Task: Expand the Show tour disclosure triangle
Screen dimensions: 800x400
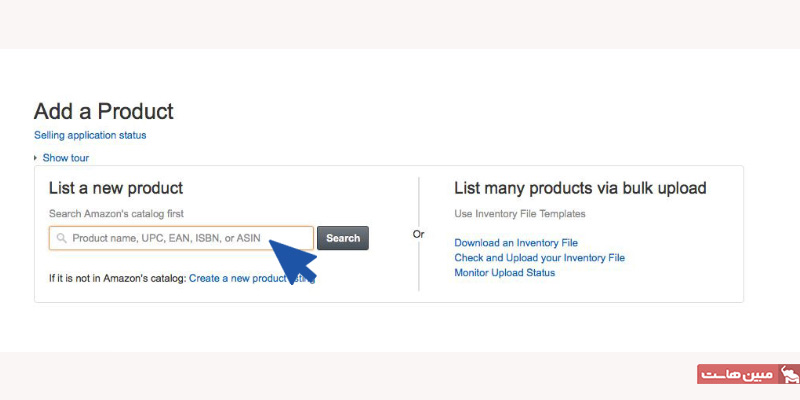Action: (36, 158)
